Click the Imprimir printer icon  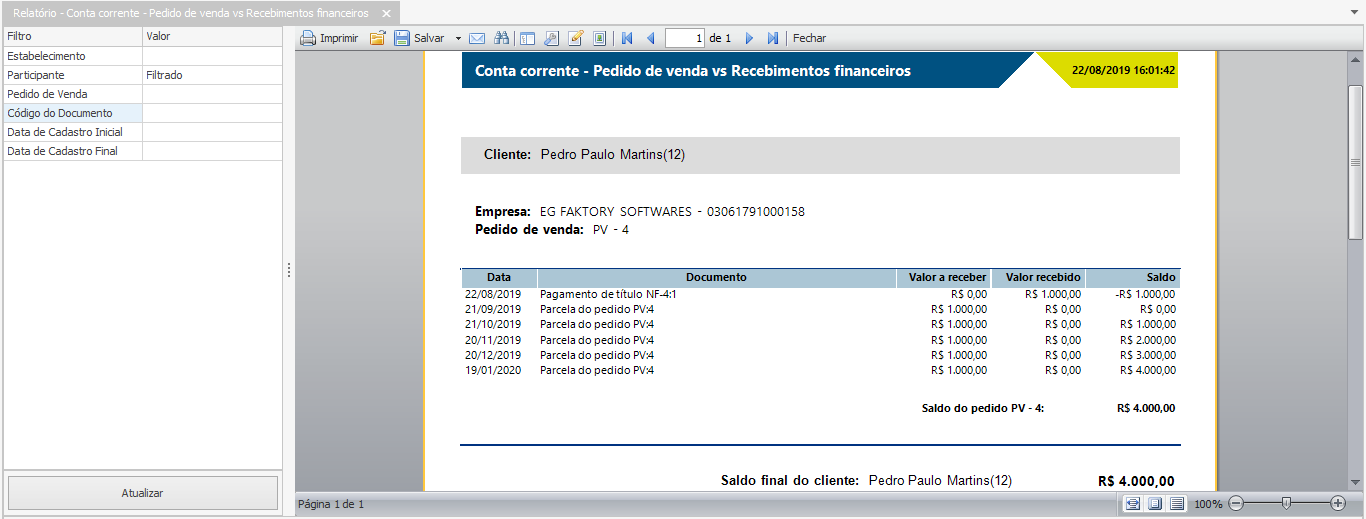coord(309,38)
